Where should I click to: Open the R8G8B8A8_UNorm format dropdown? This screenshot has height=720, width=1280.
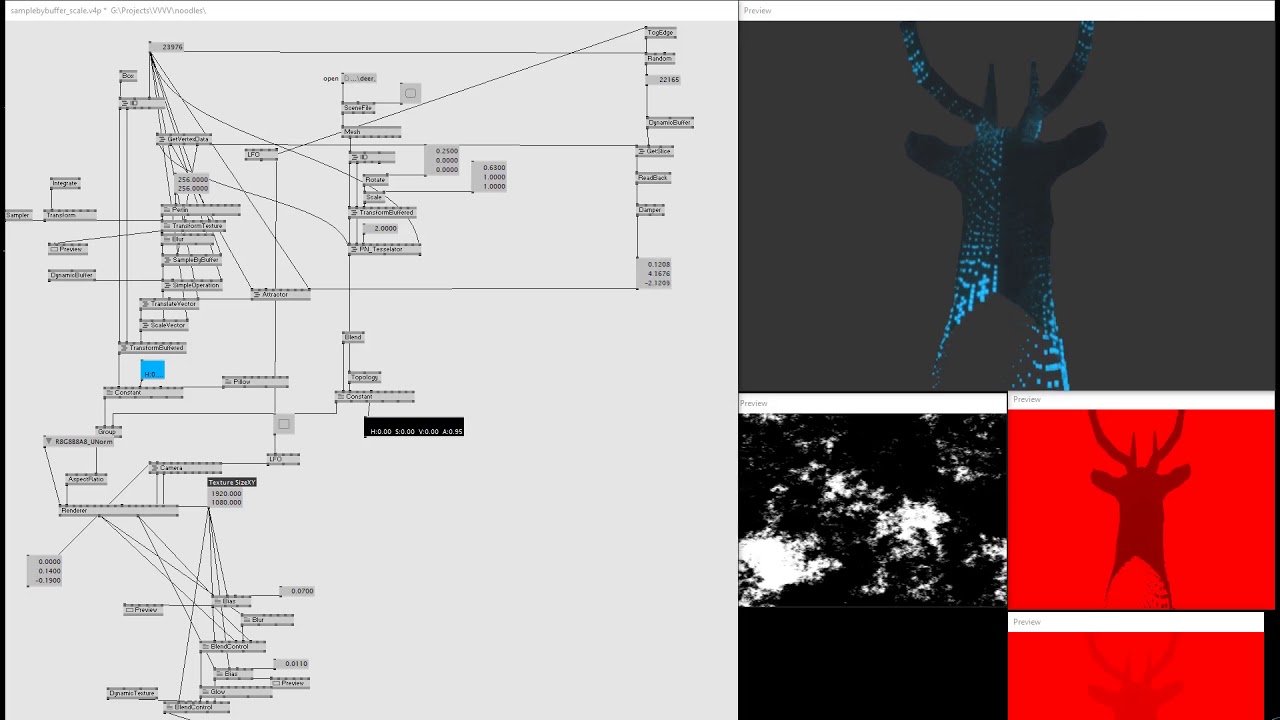tap(79, 441)
